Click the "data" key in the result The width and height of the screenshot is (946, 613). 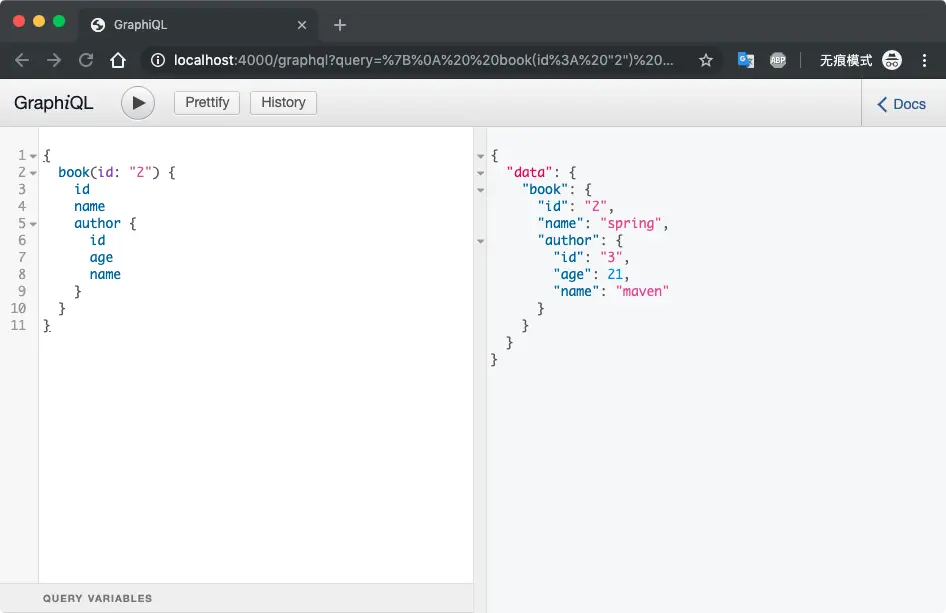click(529, 173)
